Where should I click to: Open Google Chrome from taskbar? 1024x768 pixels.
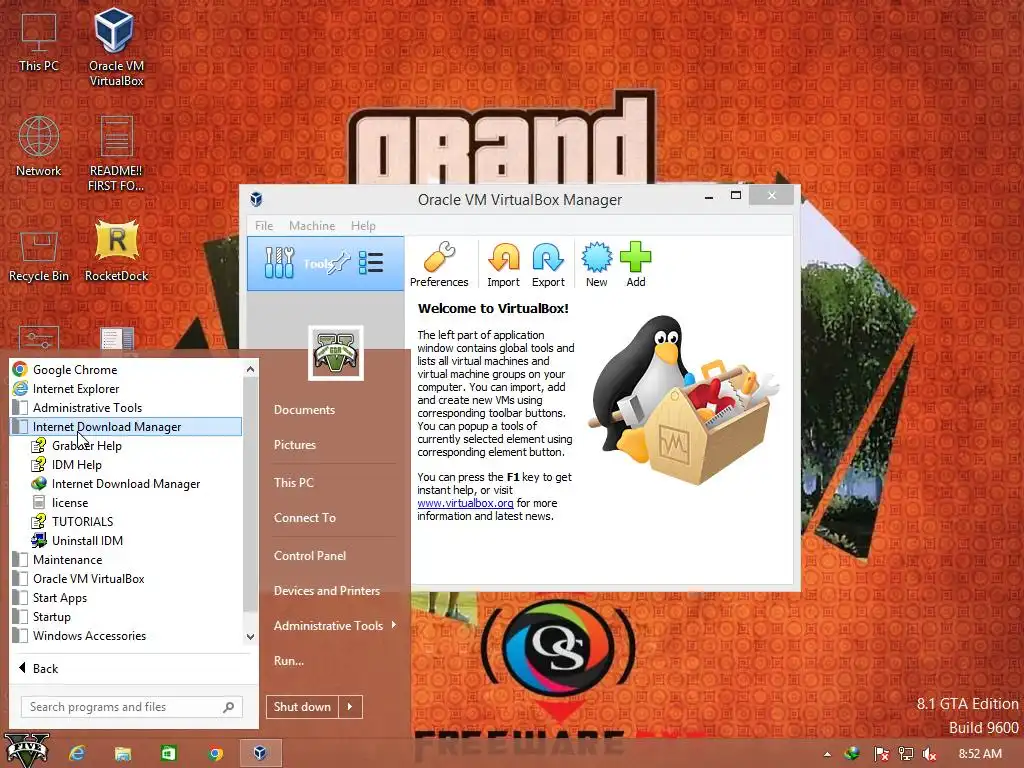tap(215, 754)
